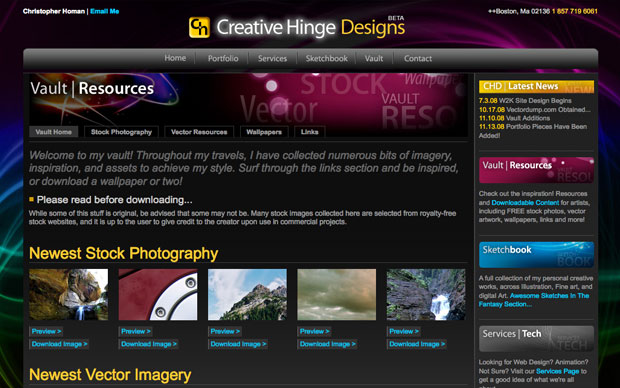Viewport: 620px width, 388px height.
Task: Download the cloudy sky image
Action: [x=327, y=344]
